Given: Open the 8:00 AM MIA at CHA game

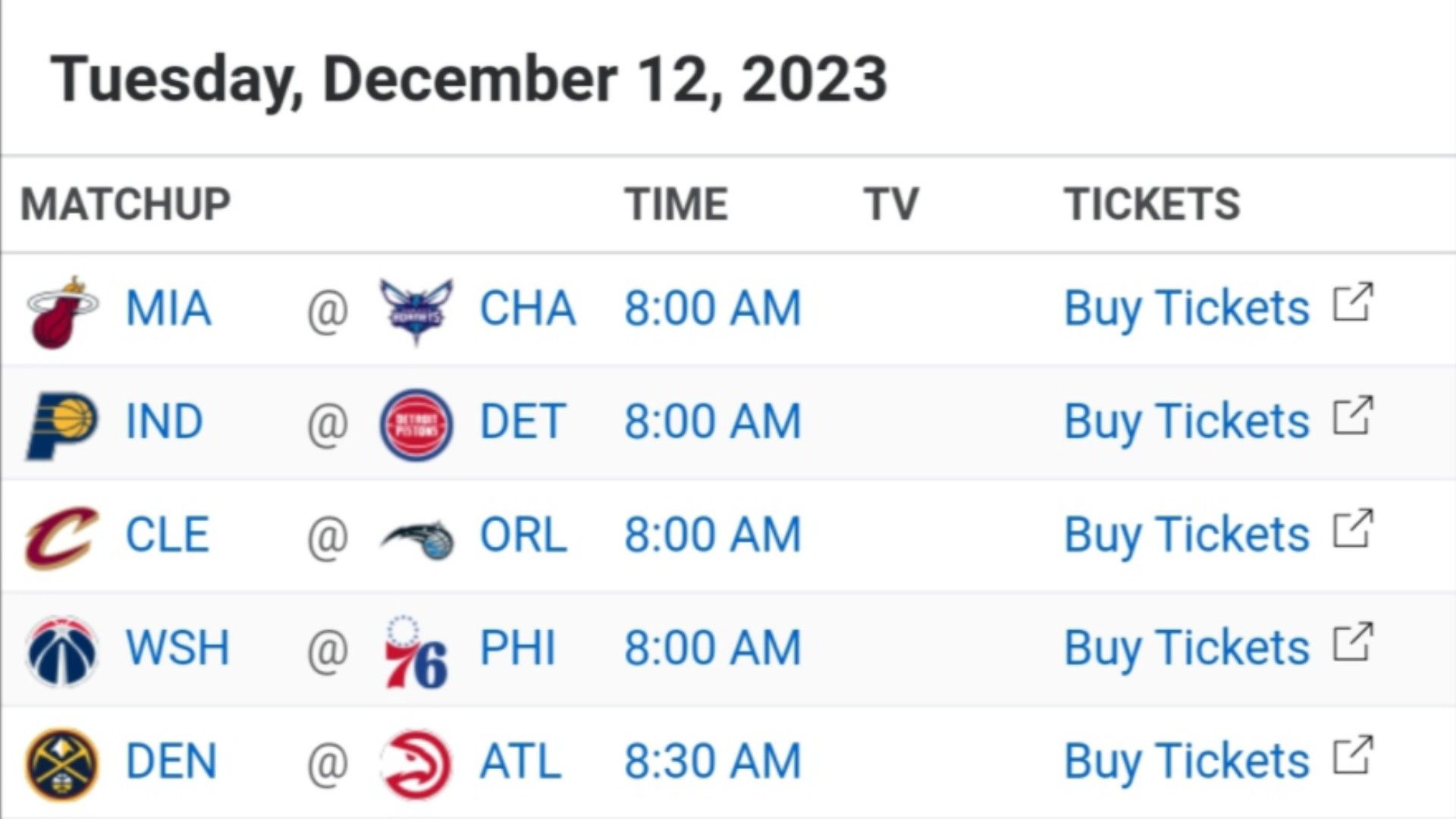Looking at the screenshot, I should [x=713, y=309].
